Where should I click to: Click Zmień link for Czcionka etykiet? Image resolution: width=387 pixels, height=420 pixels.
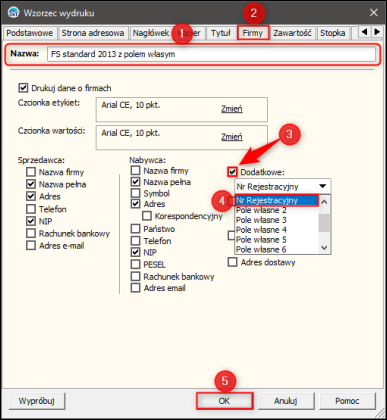232,109
